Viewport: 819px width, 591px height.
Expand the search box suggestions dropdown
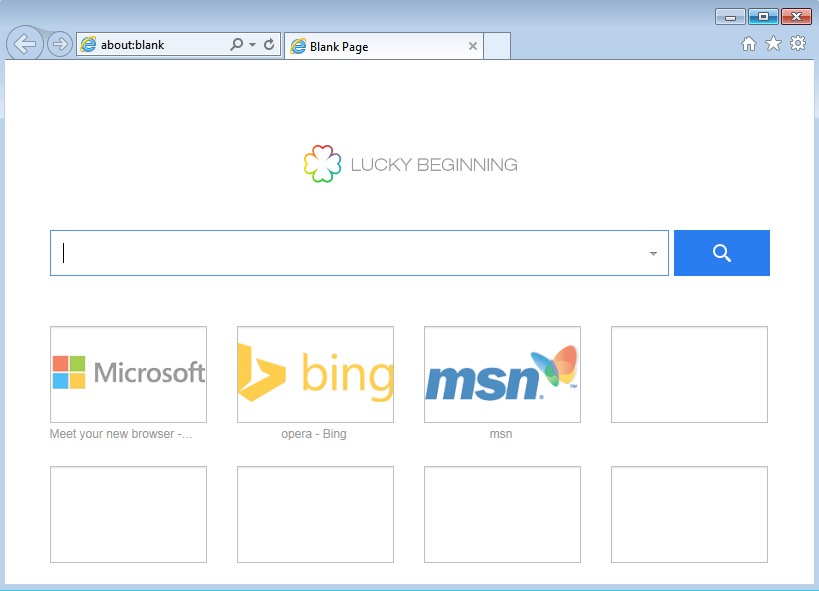pyautogui.click(x=653, y=254)
